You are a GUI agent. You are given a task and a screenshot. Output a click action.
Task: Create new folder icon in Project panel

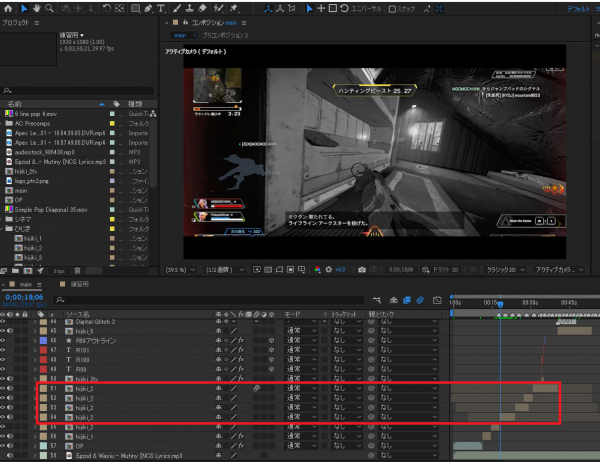15,271
